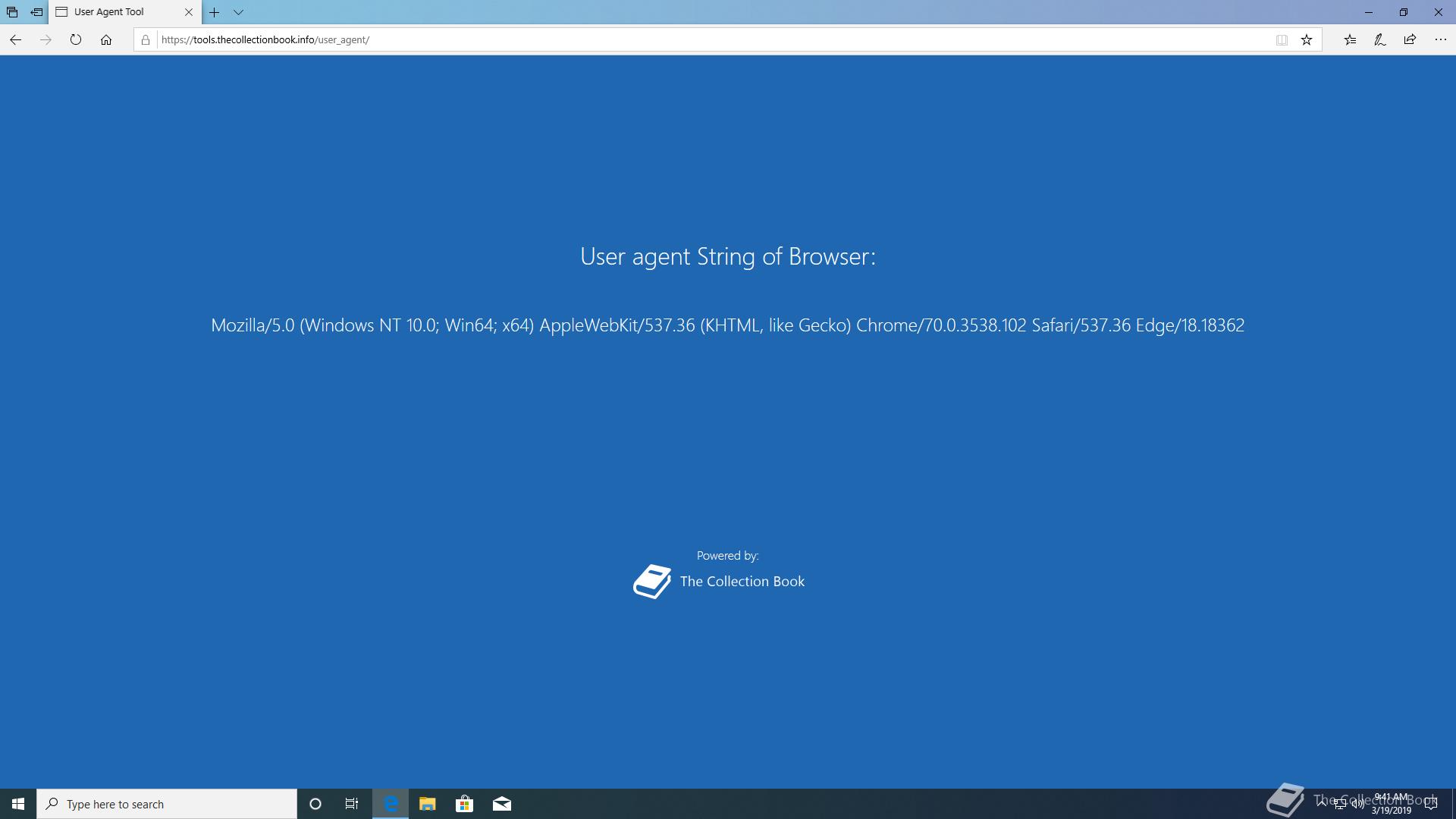The width and height of the screenshot is (1456, 819).
Task: Toggle Reading view icon
Action: click(x=1282, y=39)
